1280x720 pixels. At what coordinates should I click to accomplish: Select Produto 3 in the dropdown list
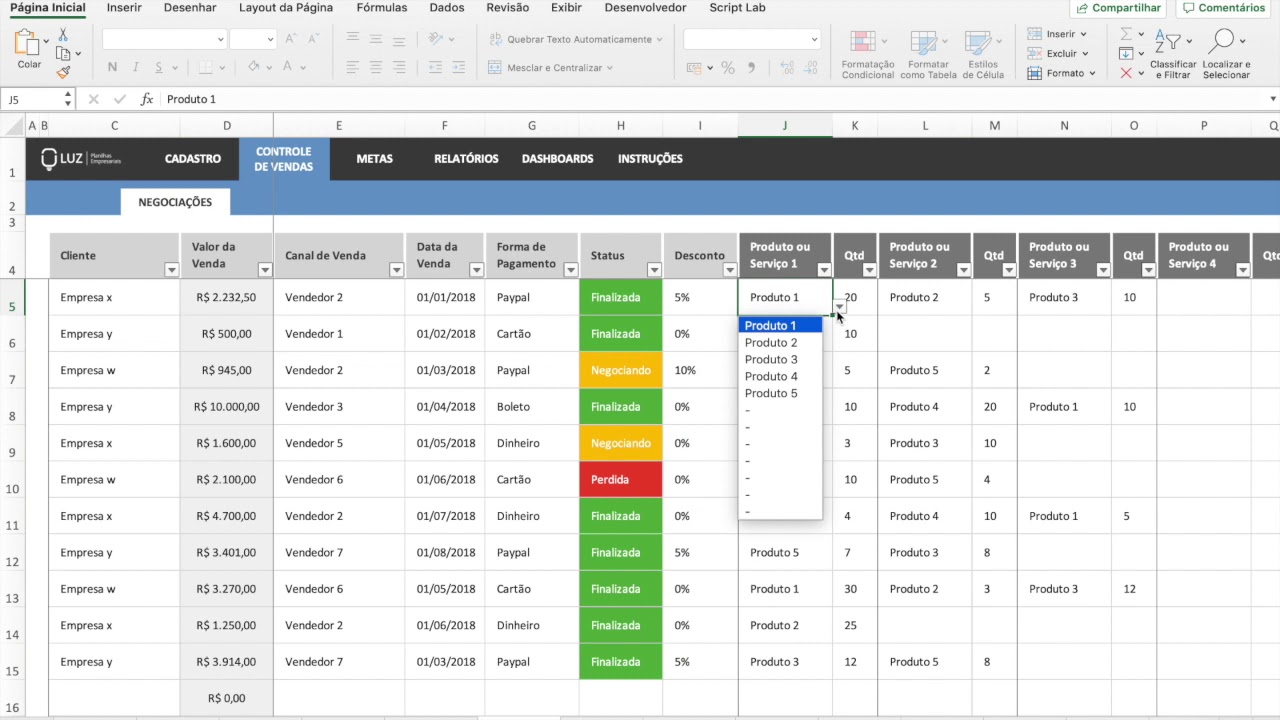click(780, 360)
